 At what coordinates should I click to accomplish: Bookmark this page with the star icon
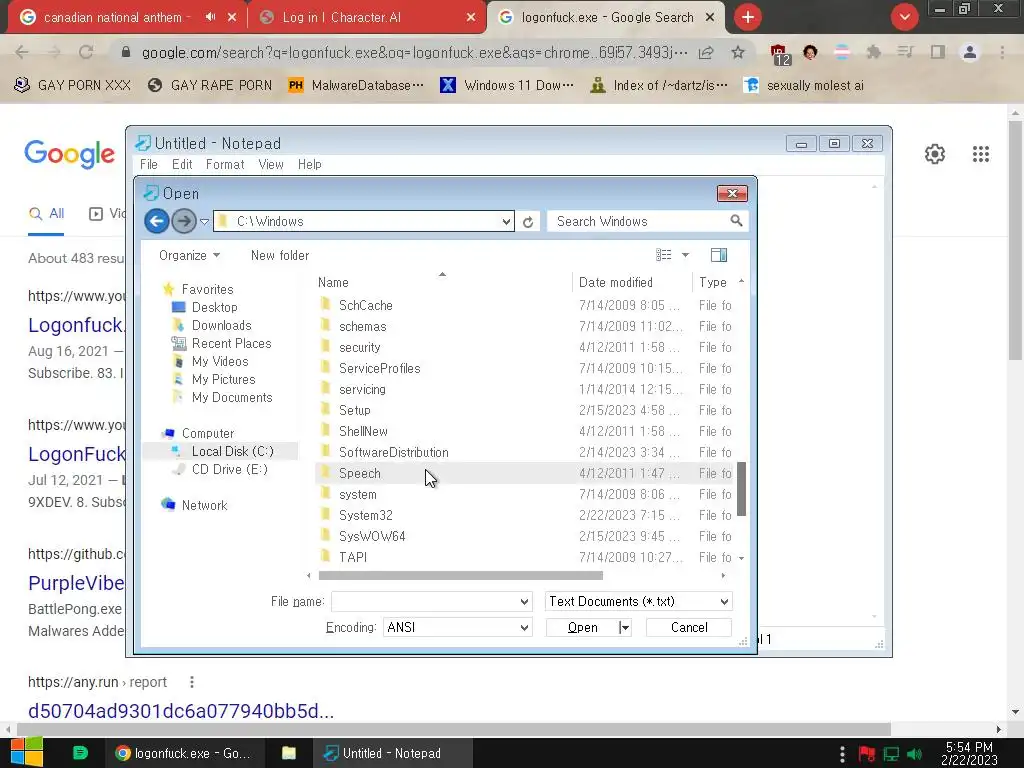point(738,52)
